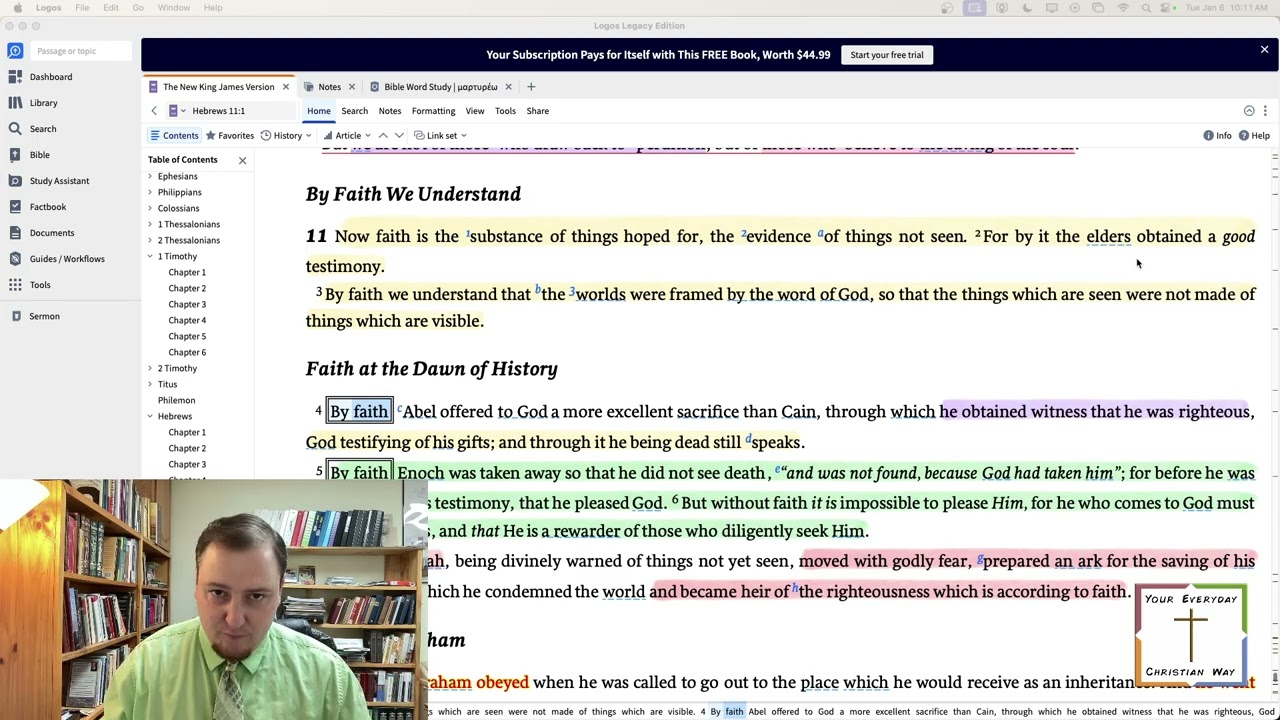1280x720 pixels.
Task: Open the Help menu in macOS menu bar
Action: tap(213, 8)
